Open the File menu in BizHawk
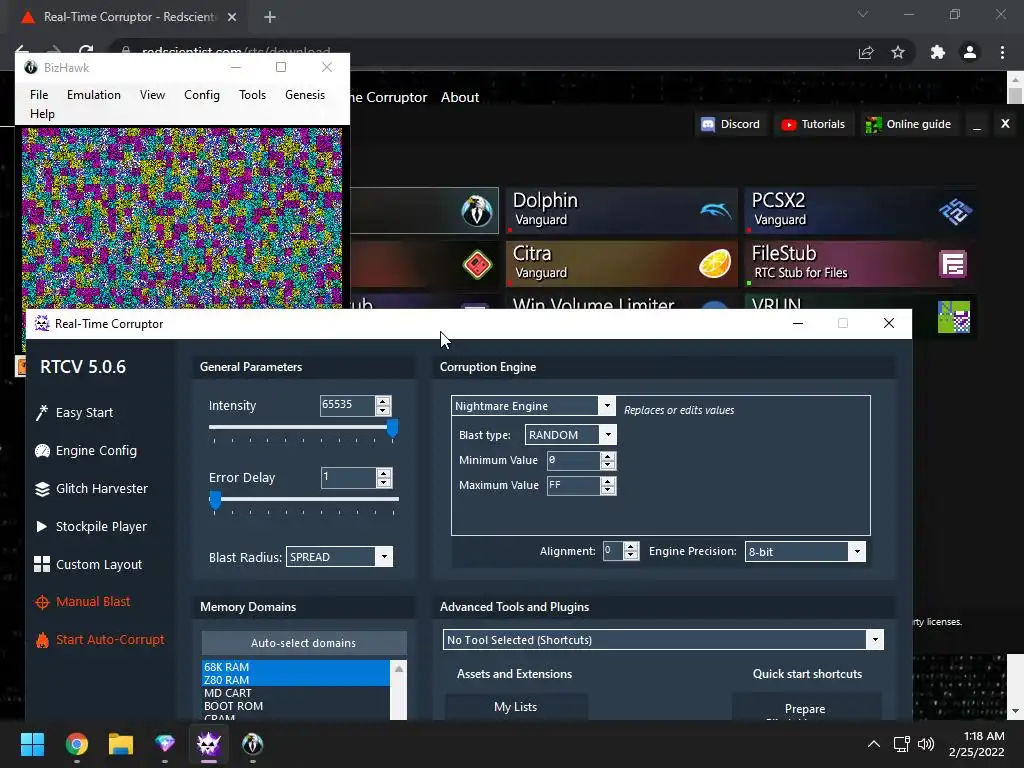 click(x=39, y=95)
